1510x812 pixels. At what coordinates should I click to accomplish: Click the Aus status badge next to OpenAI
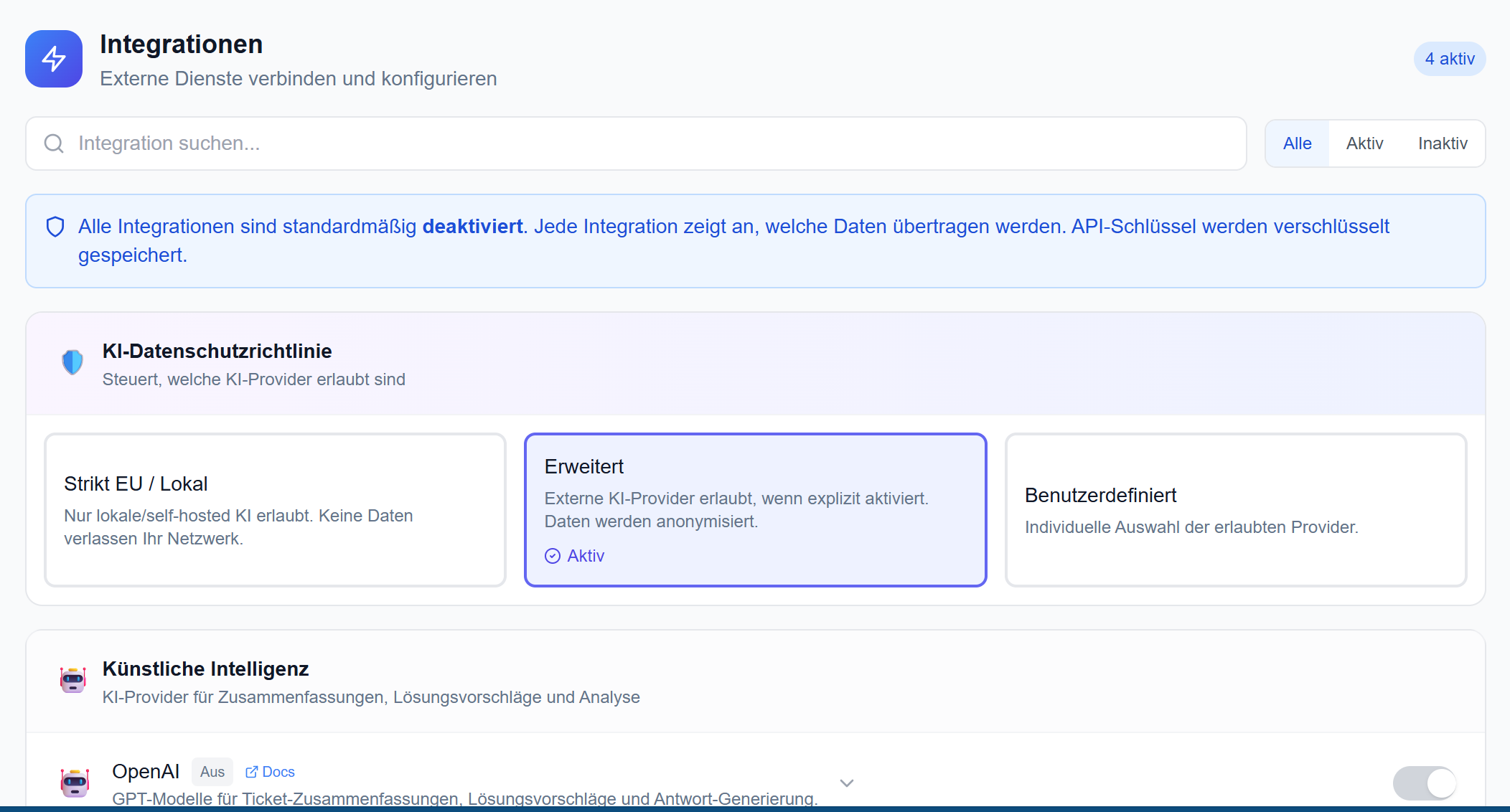point(212,771)
